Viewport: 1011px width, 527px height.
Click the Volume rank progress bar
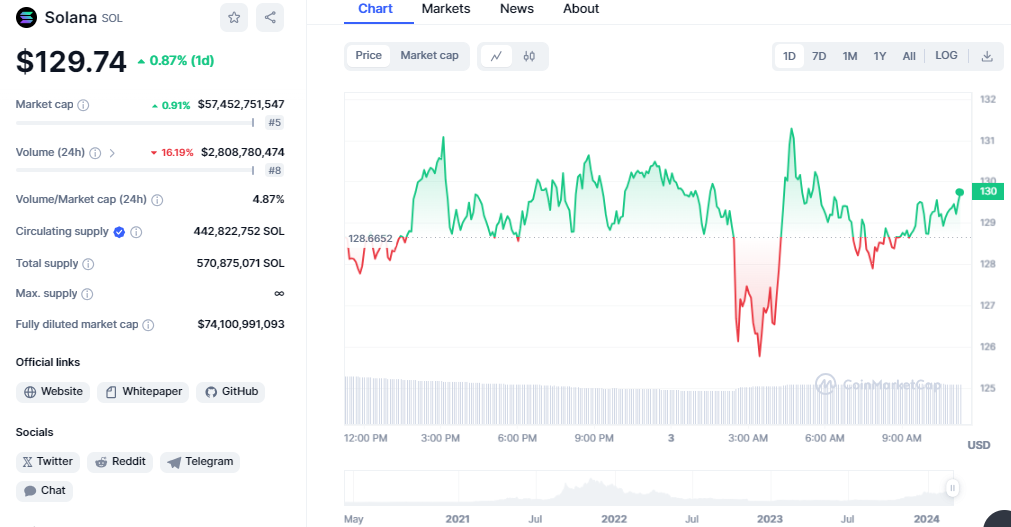135,171
